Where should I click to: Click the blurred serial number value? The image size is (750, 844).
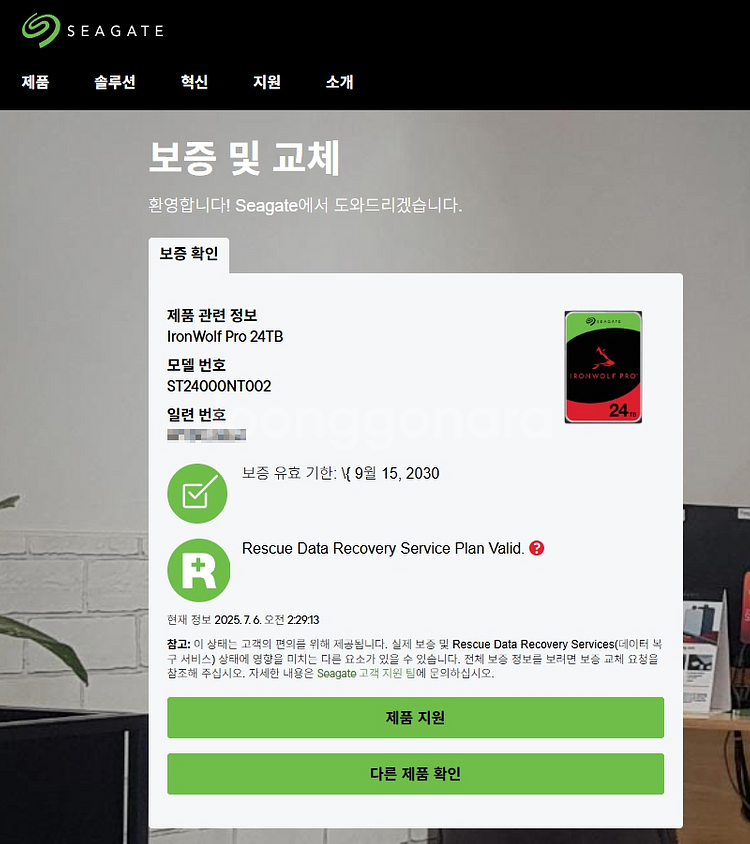tap(206, 435)
